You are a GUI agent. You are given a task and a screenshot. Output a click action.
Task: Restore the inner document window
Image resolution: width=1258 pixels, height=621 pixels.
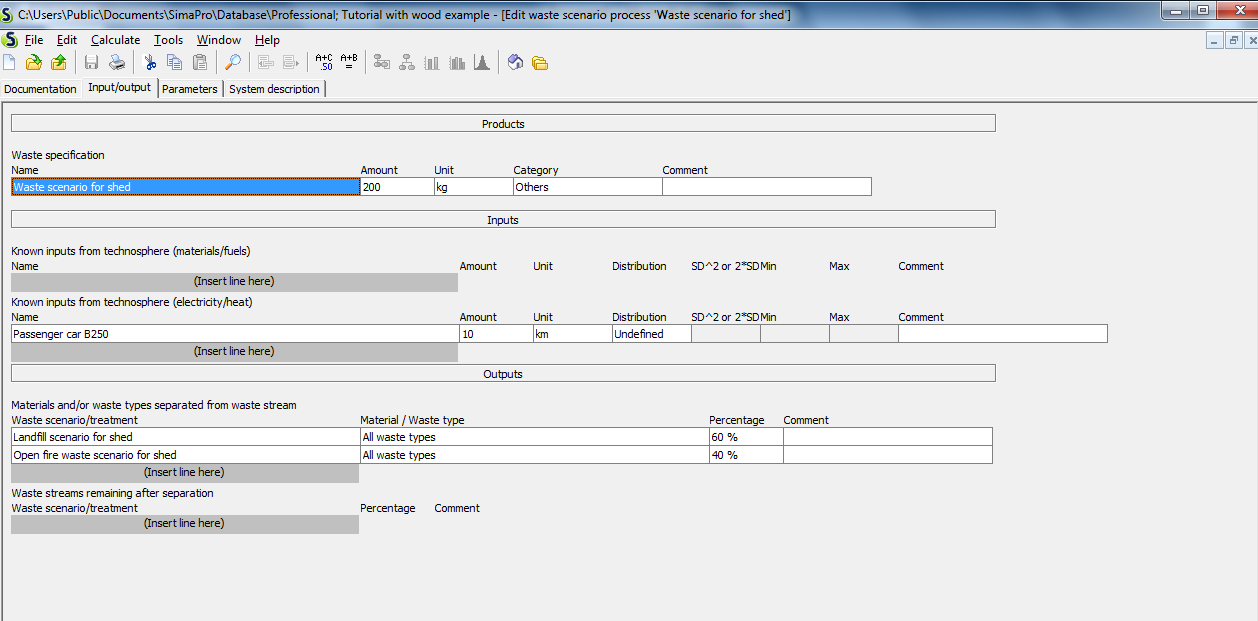tap(1233, 41)
